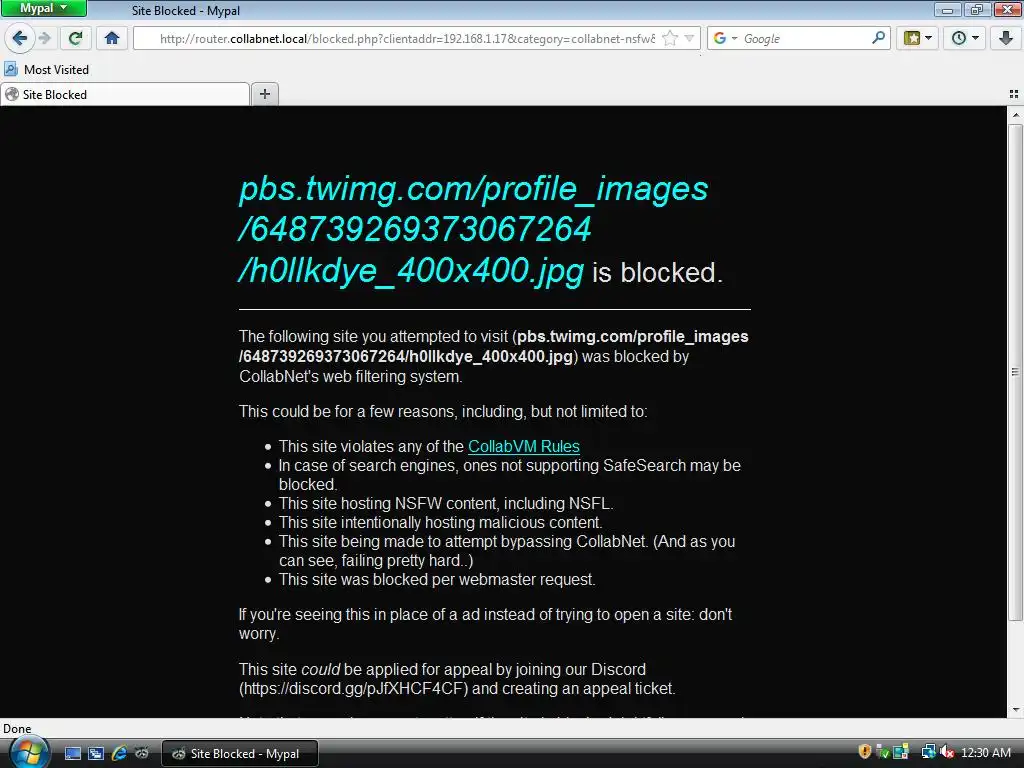Select the Site Blocked tab
The height and width of the screenshot is (768, 1024).
[x=125, y=95]
